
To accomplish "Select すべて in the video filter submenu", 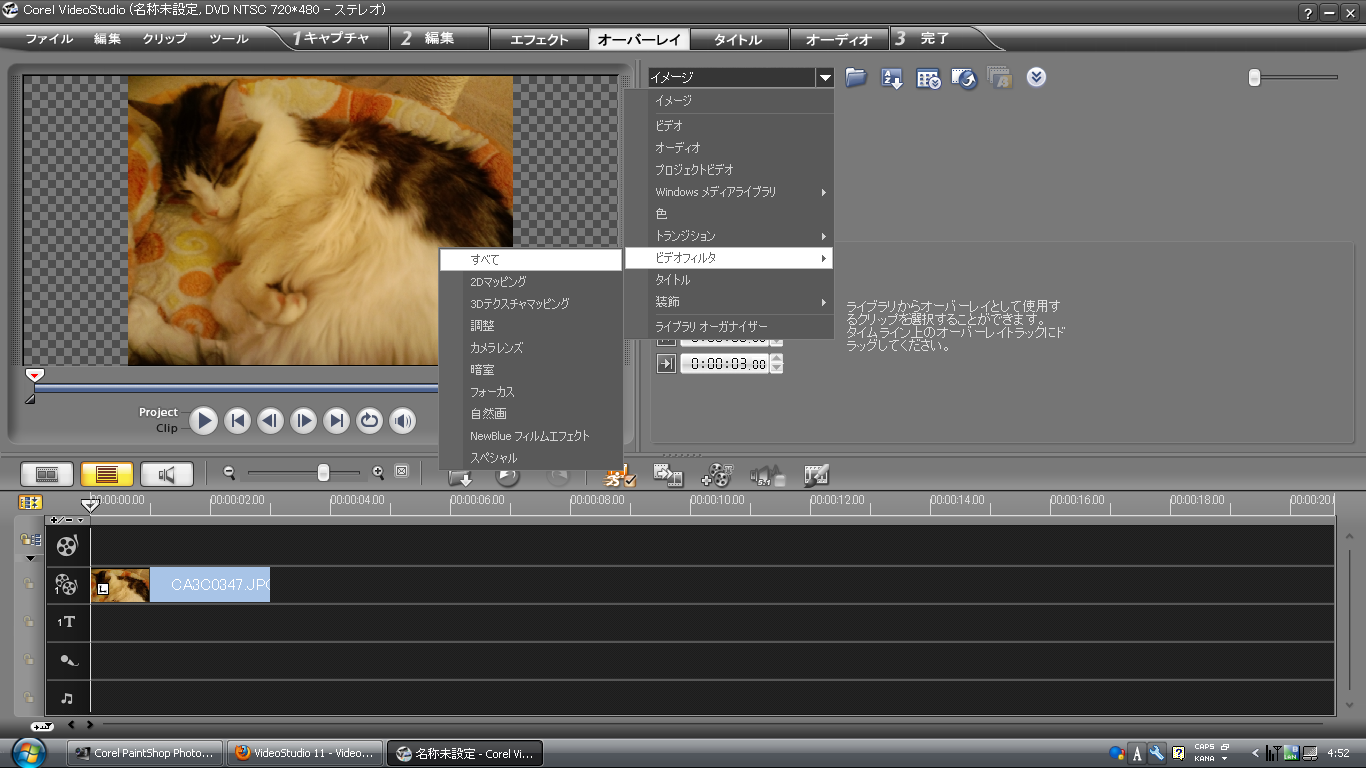I will [x=531, y=260].
